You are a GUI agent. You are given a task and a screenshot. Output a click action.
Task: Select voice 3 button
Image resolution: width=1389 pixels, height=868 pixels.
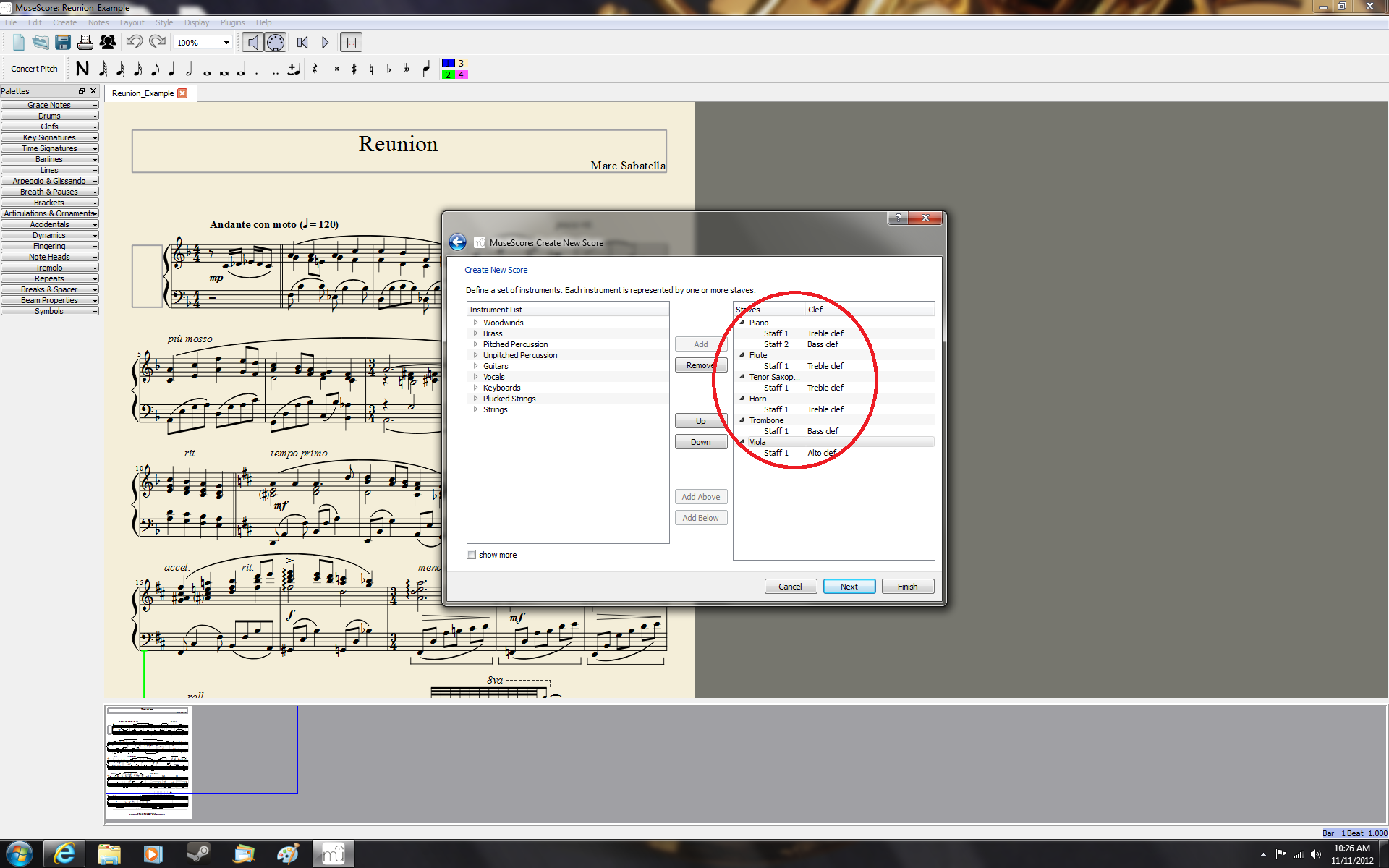(462, 64)
